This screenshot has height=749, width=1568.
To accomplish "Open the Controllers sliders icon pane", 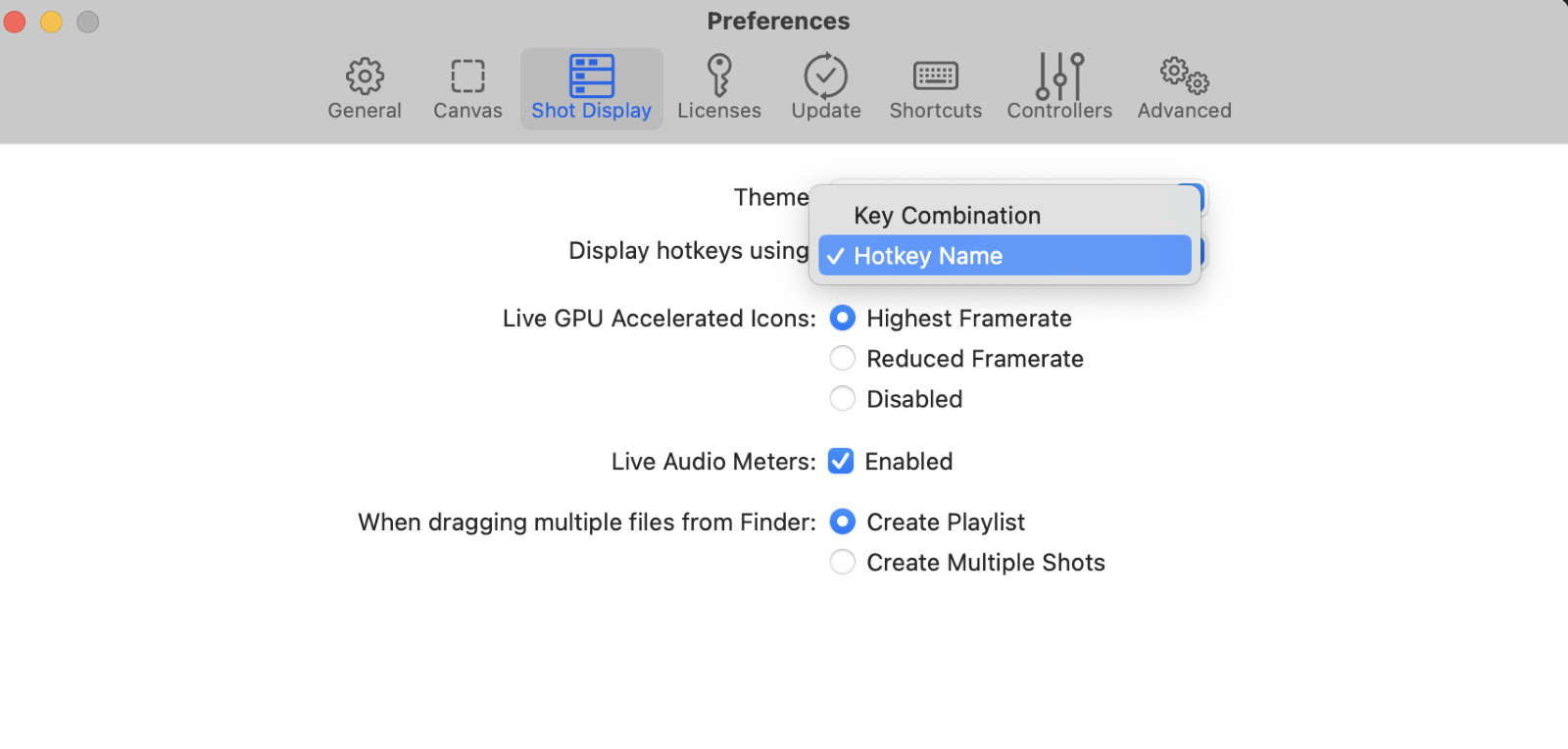I will point(1059,89).
